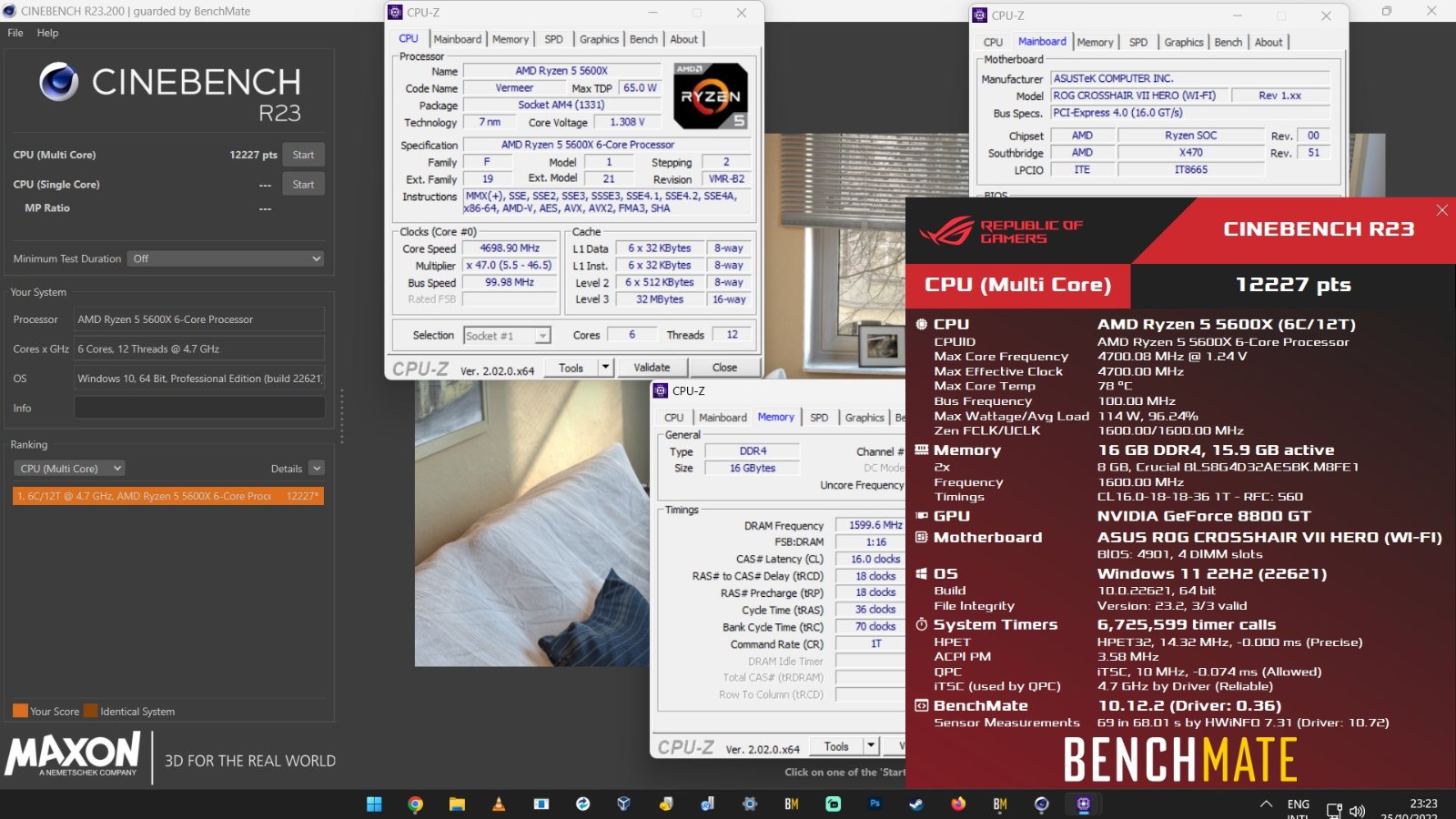Open the green app taskbar icon

833,804
